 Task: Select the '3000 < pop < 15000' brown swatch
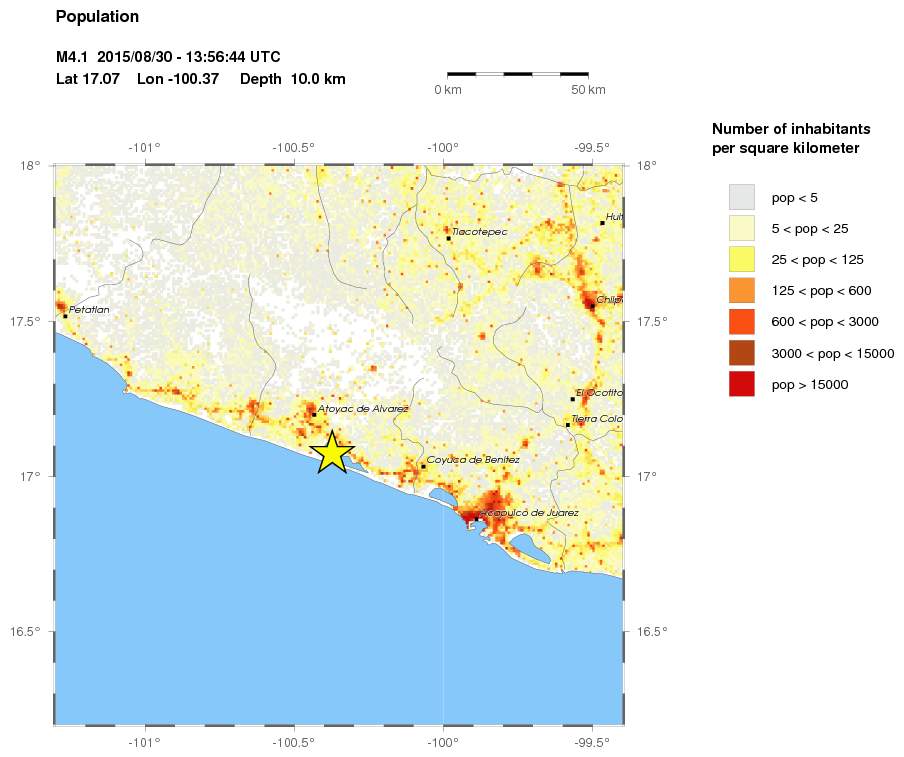pyautogui.click(x=741, y=353)
